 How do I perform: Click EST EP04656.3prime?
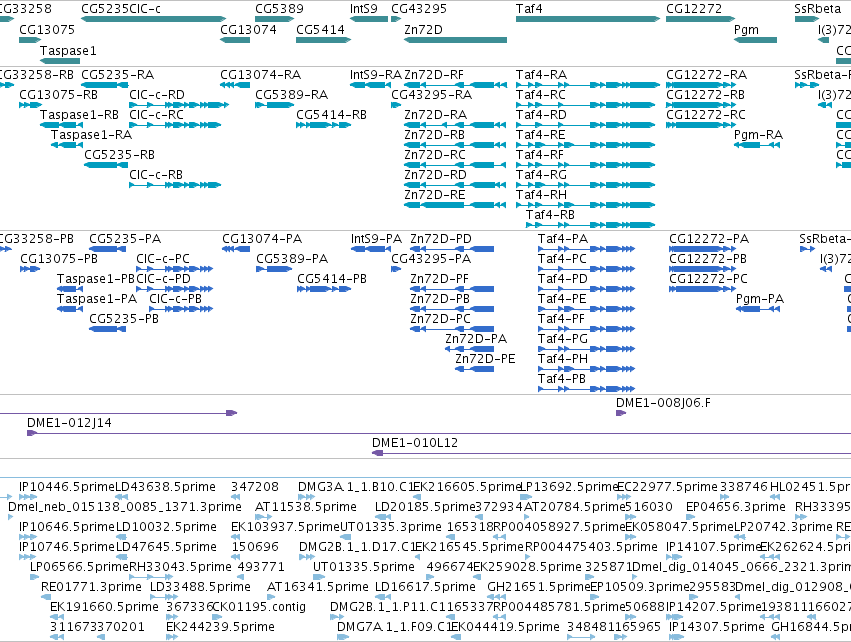[x=690, y=517]
